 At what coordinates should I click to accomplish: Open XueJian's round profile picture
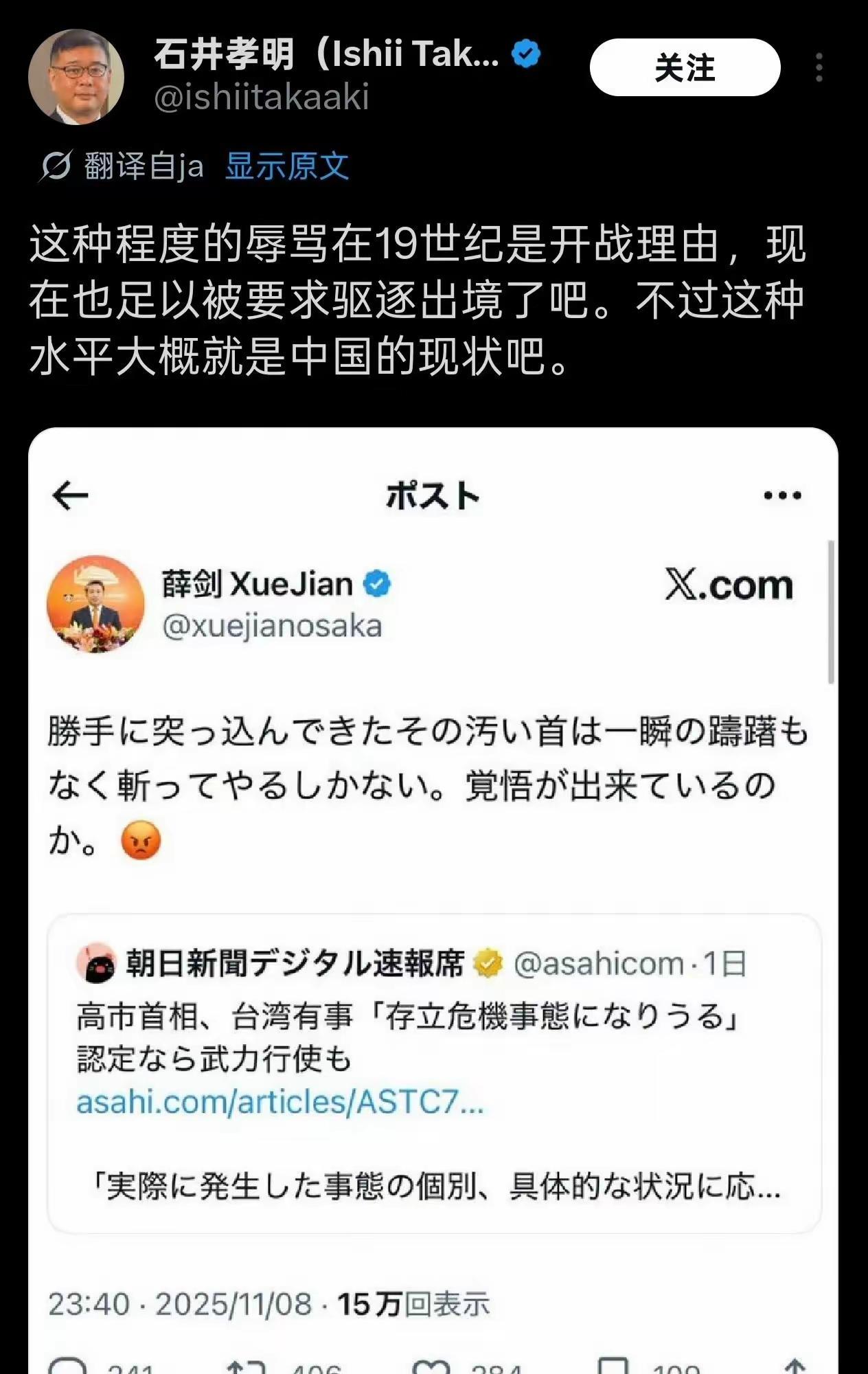tap(95, 604)
